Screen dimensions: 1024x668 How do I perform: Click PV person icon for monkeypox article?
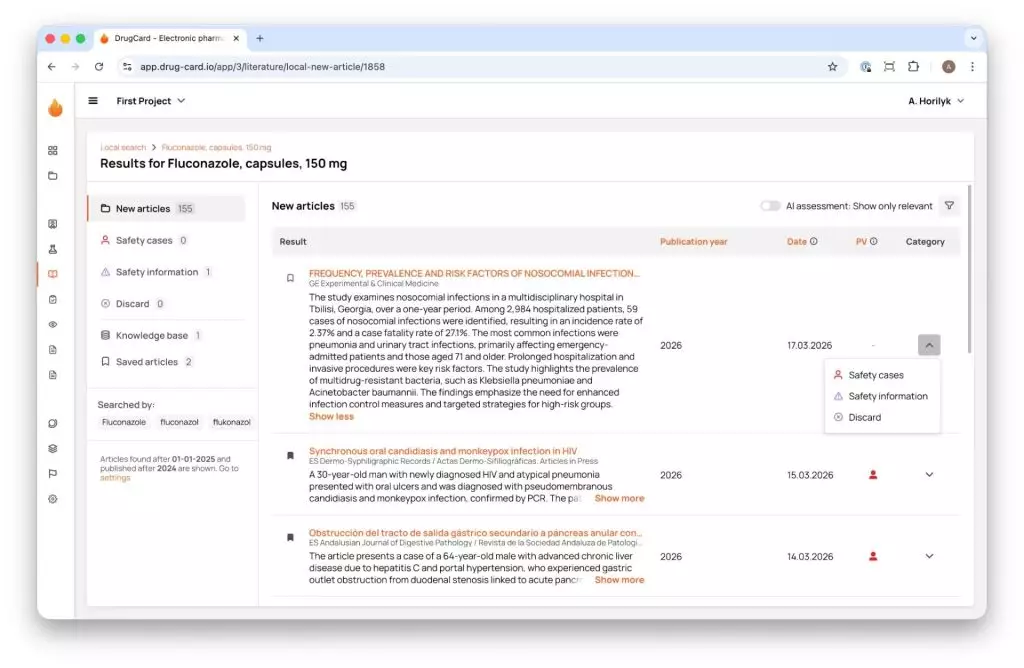pos(873,475)
